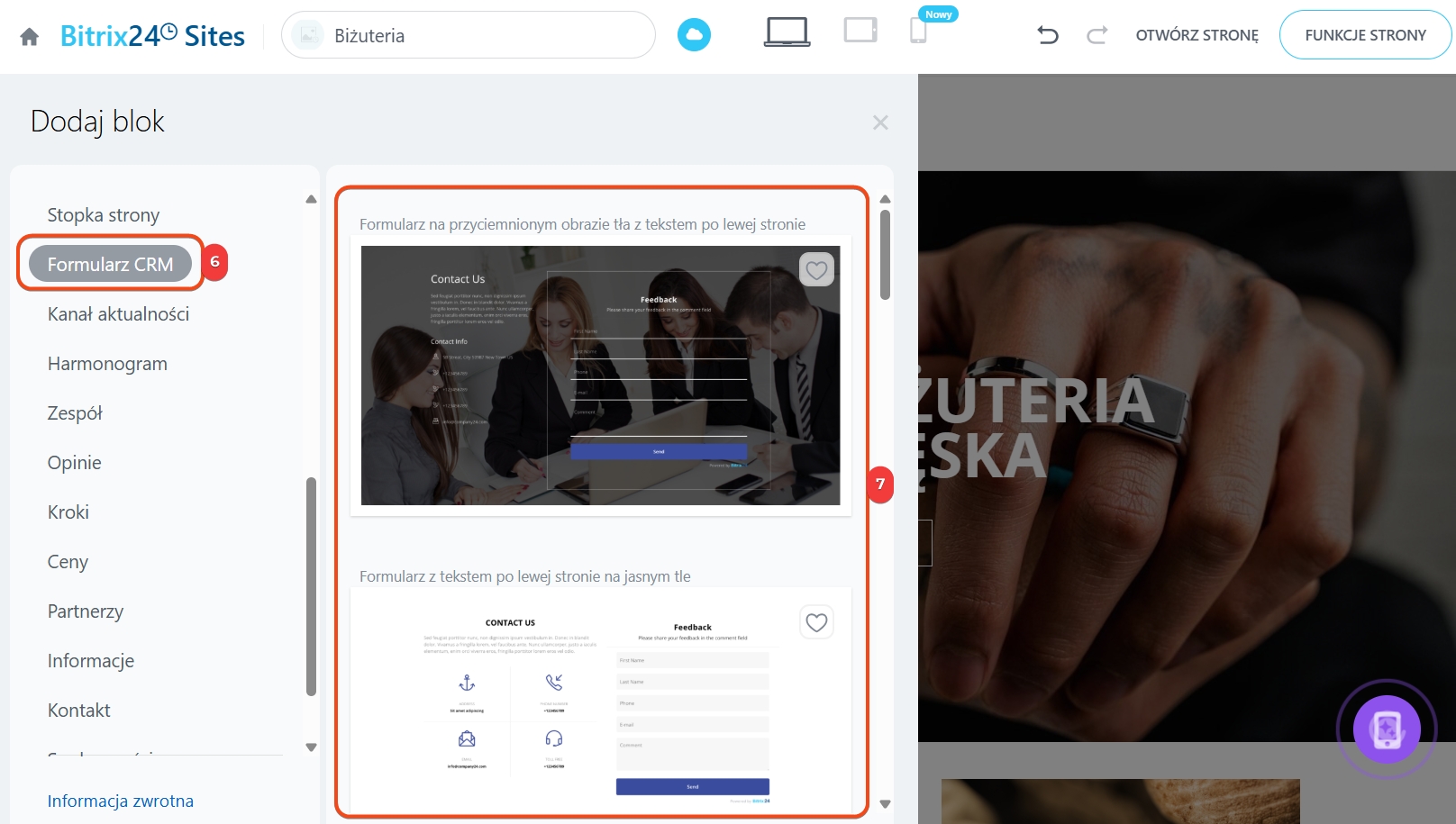Switch to tablet preview
1456x824 pixels.
[x=860, y=31]
